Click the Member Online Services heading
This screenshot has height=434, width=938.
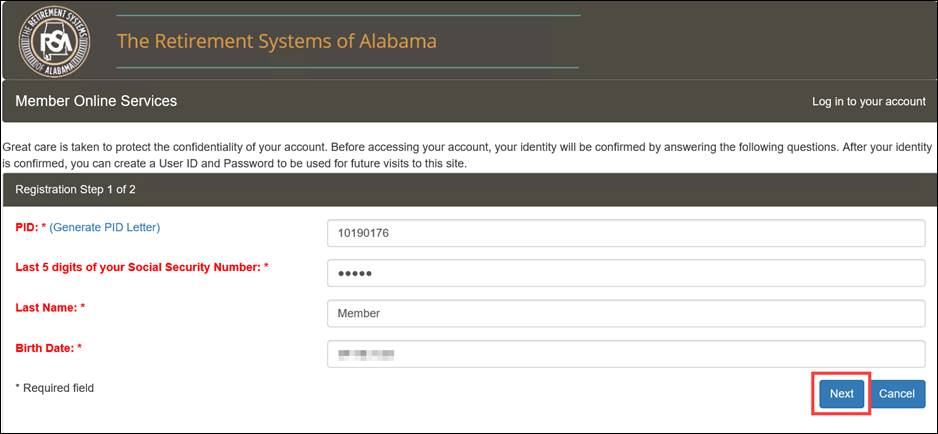[96, 101]
